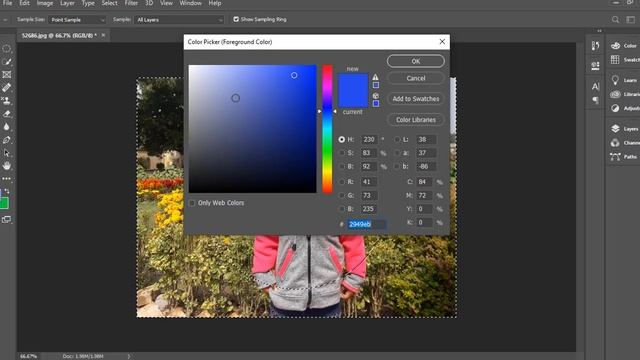Open the Image menu
The image size is (640, 360).
[45, 3]
